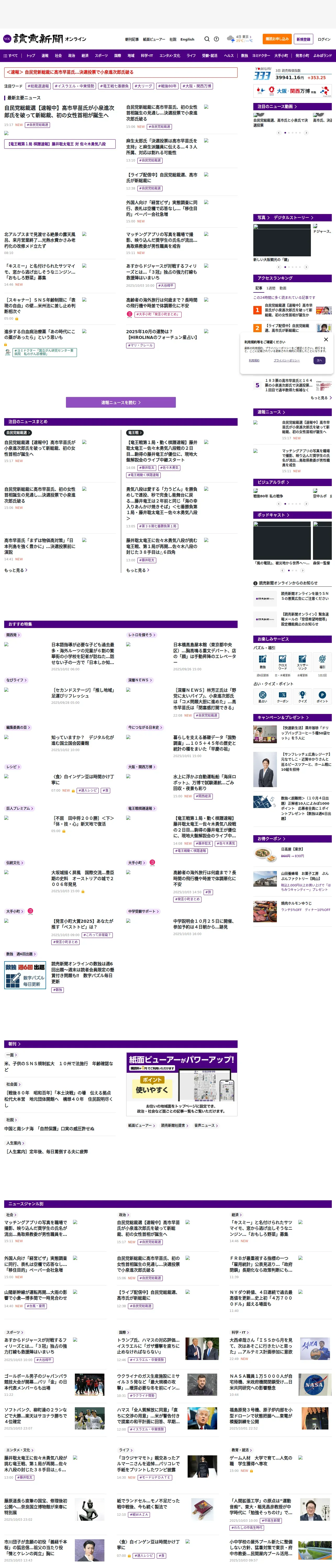The height and width of the screenshot is (1568, 336).
Task: Select the 発言小町 navigation item
Action: (x=303, y=55)
